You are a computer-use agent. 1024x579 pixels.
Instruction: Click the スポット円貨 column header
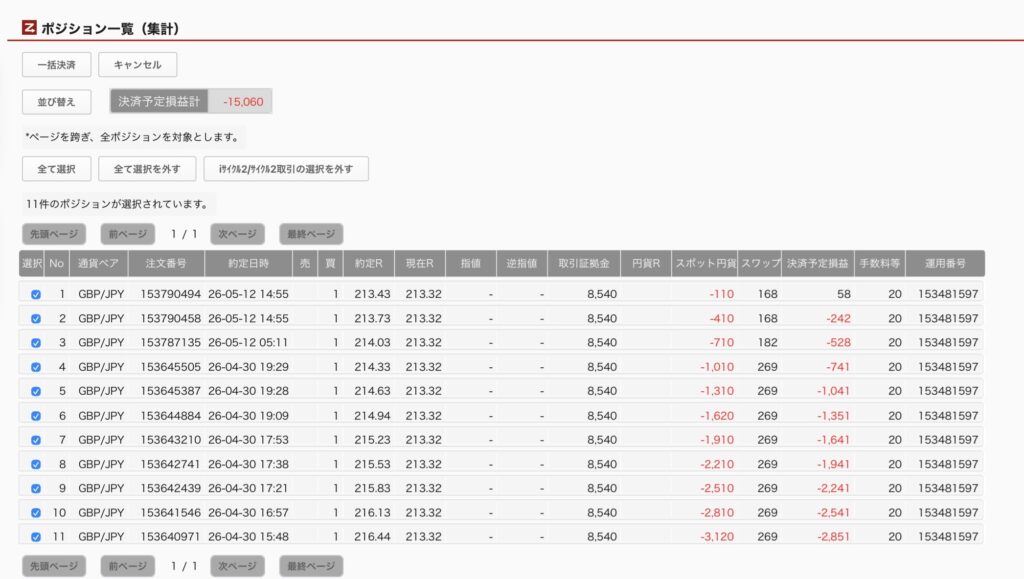[x=705, y=263]
